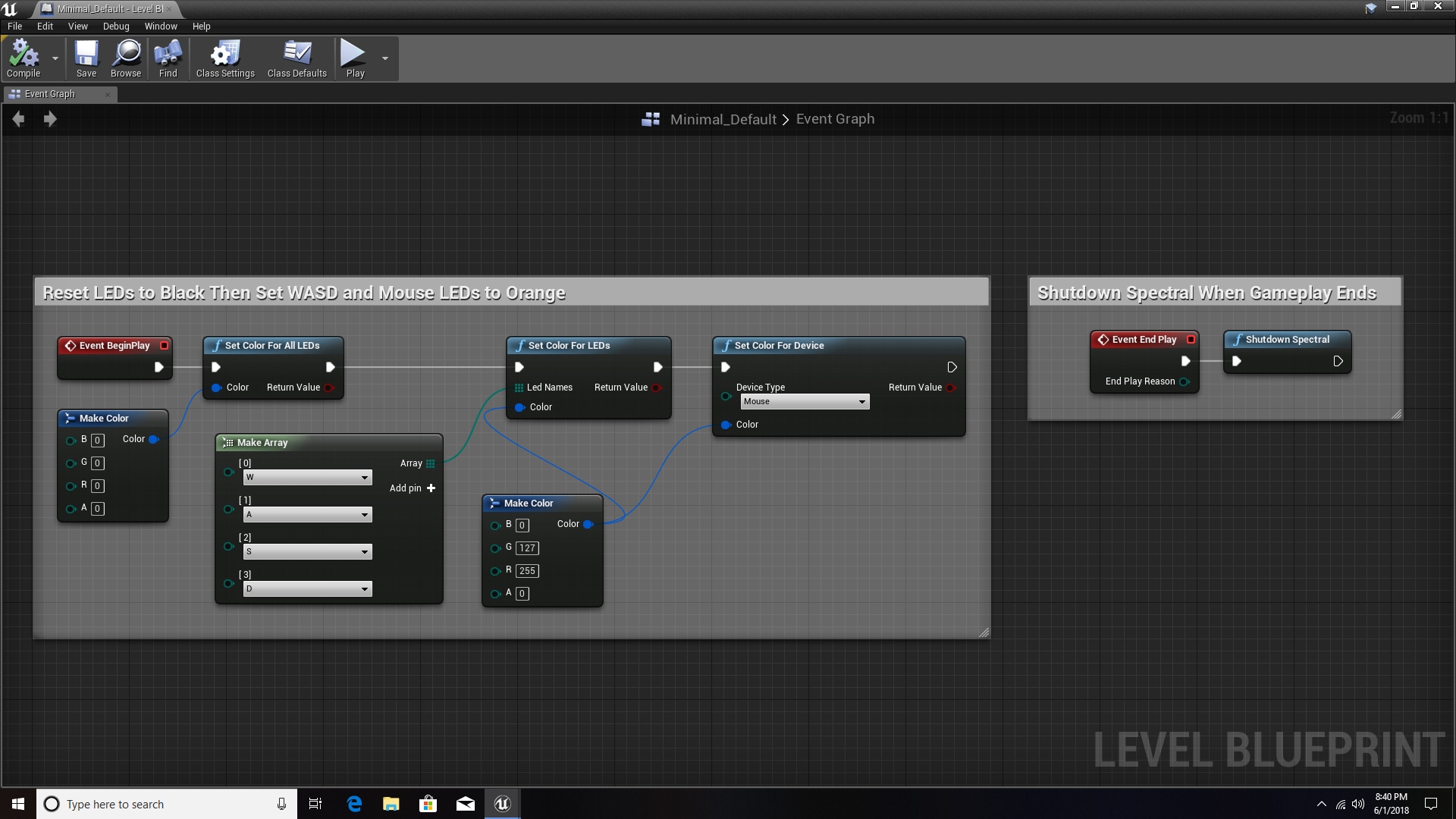Compile the blueprint

[x=23, y=58]
